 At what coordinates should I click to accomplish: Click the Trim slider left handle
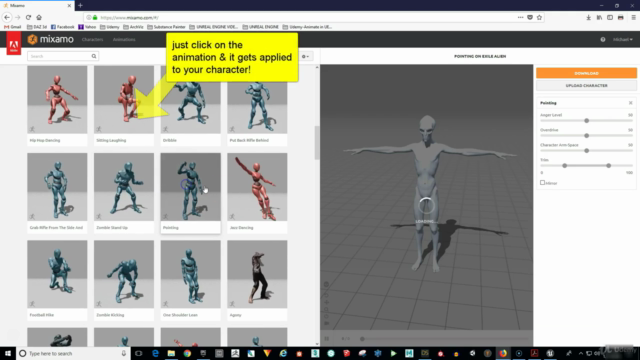point(564,166)
